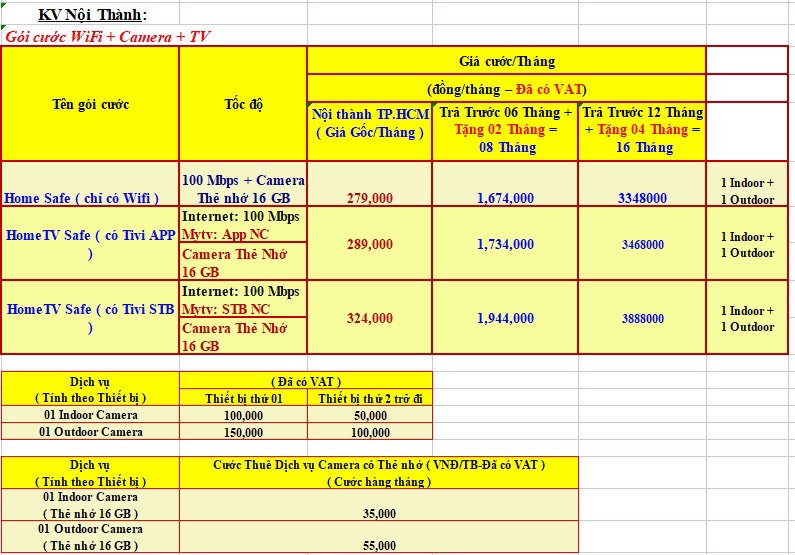795x555 pixels.
Task: Click '1 Indoor + 1 Outdoor' in Tivi APP row
Action: point(747,243)
